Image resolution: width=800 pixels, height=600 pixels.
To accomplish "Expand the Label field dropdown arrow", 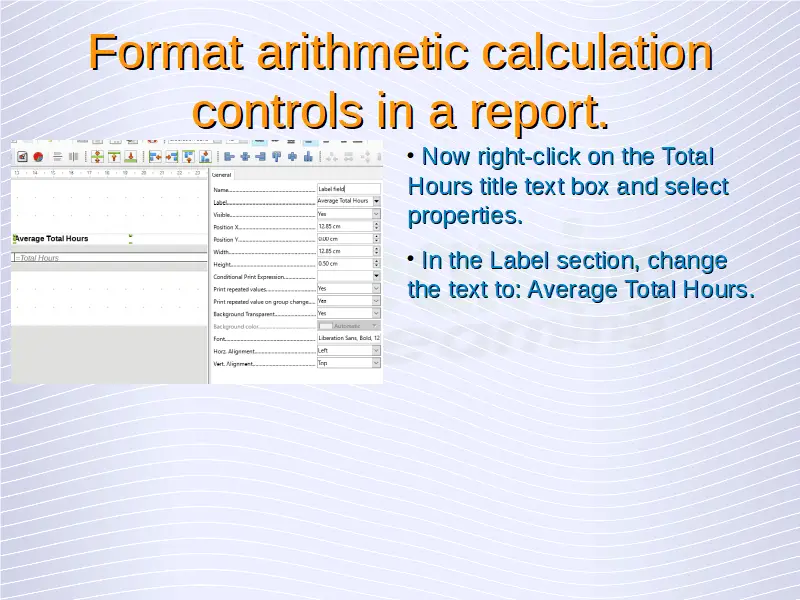I will 377,201.
